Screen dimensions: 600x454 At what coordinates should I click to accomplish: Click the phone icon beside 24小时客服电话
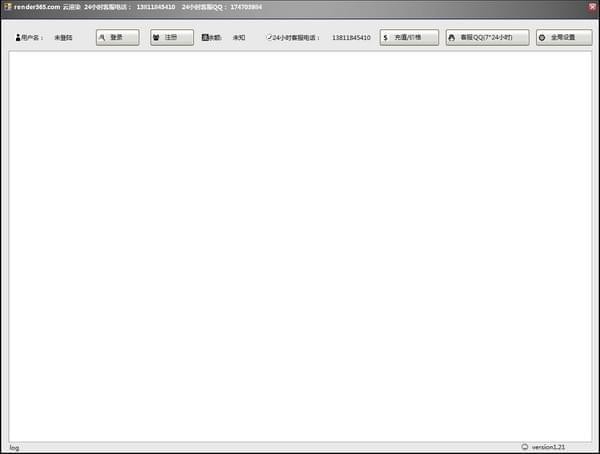click(x=268, y=38)
